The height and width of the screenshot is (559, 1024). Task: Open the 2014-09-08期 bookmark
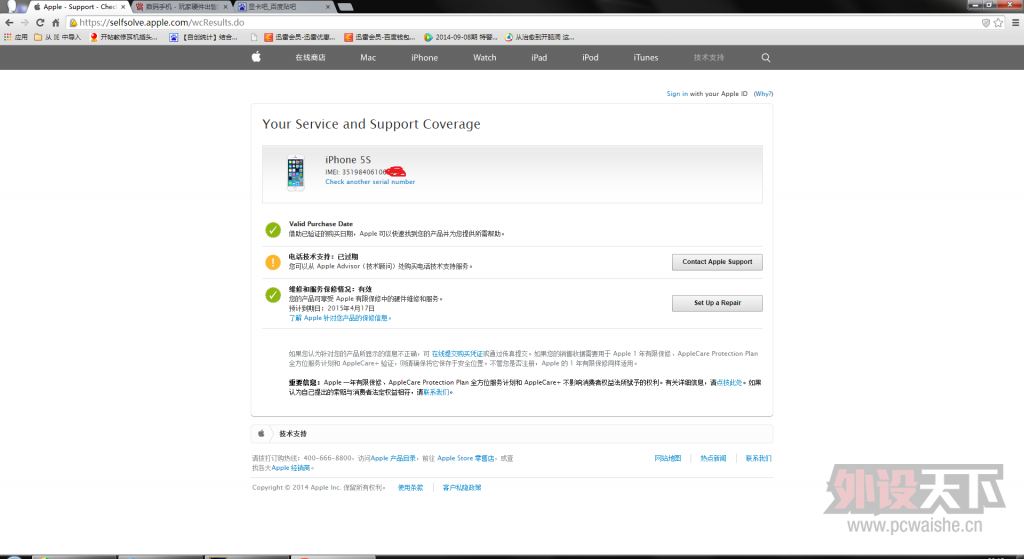click(461, 37)
